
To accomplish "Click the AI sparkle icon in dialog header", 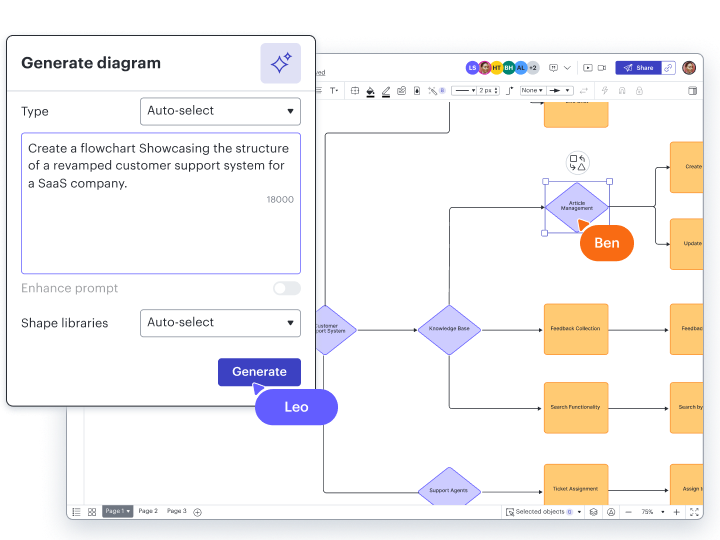I will [x=280, y=63].
